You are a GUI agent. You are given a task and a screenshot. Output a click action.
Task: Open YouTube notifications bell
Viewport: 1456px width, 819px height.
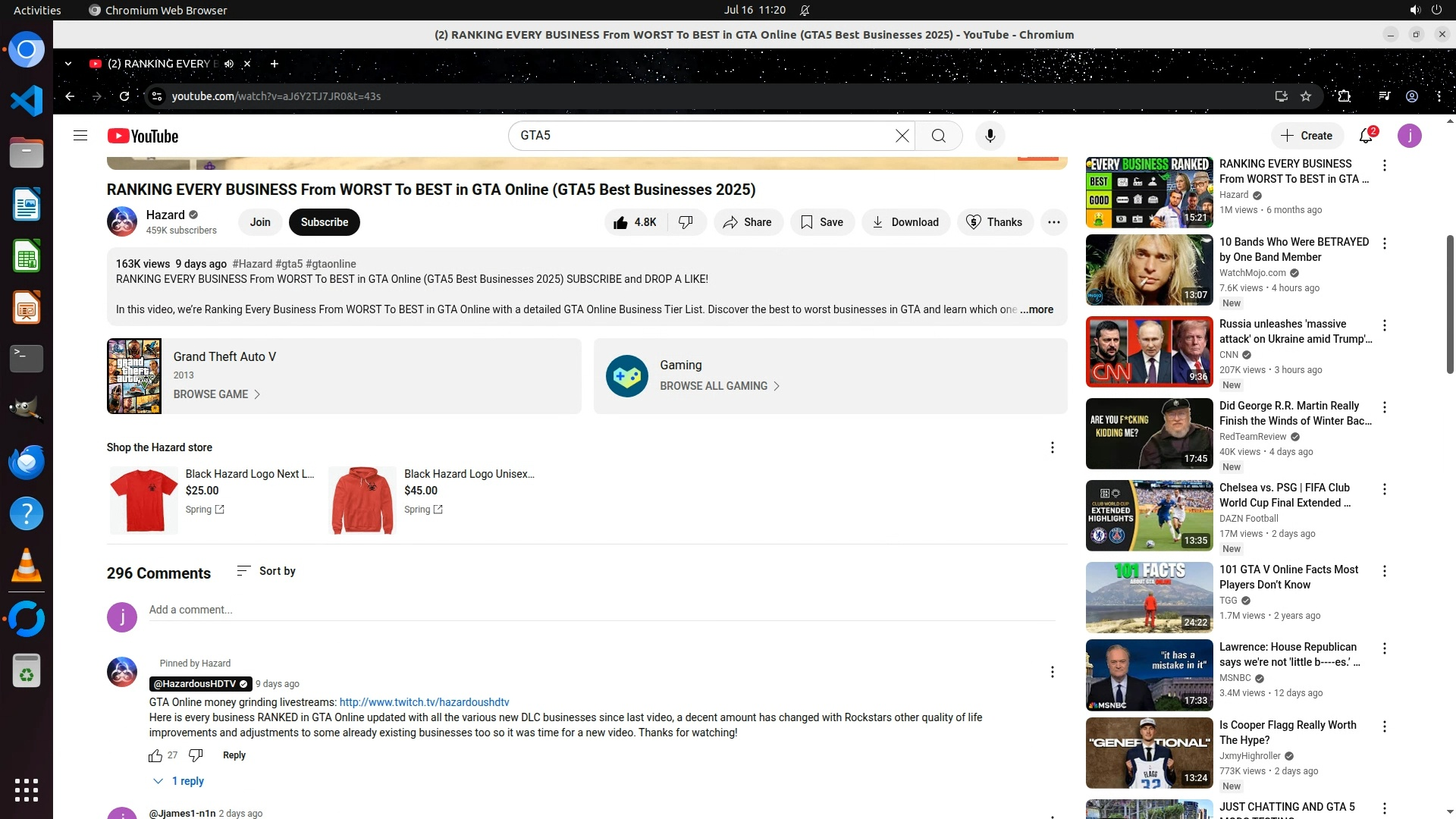[1366, 136]
